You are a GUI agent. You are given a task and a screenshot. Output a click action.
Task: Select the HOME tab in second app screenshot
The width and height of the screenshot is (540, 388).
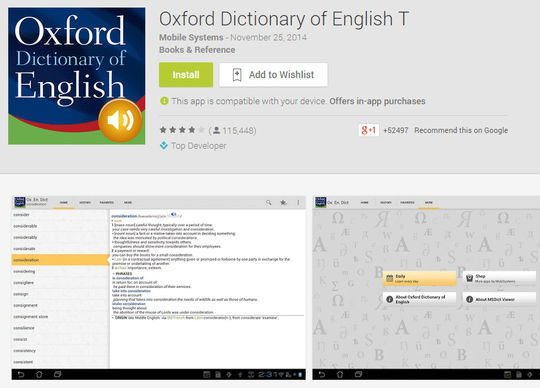coord(364,203)
